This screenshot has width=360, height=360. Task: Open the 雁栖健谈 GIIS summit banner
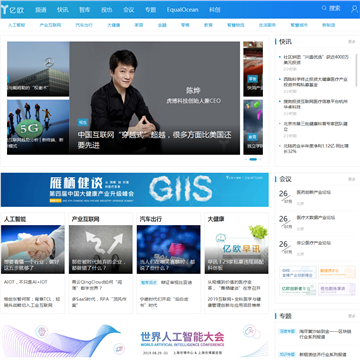[x=135, y=190]
